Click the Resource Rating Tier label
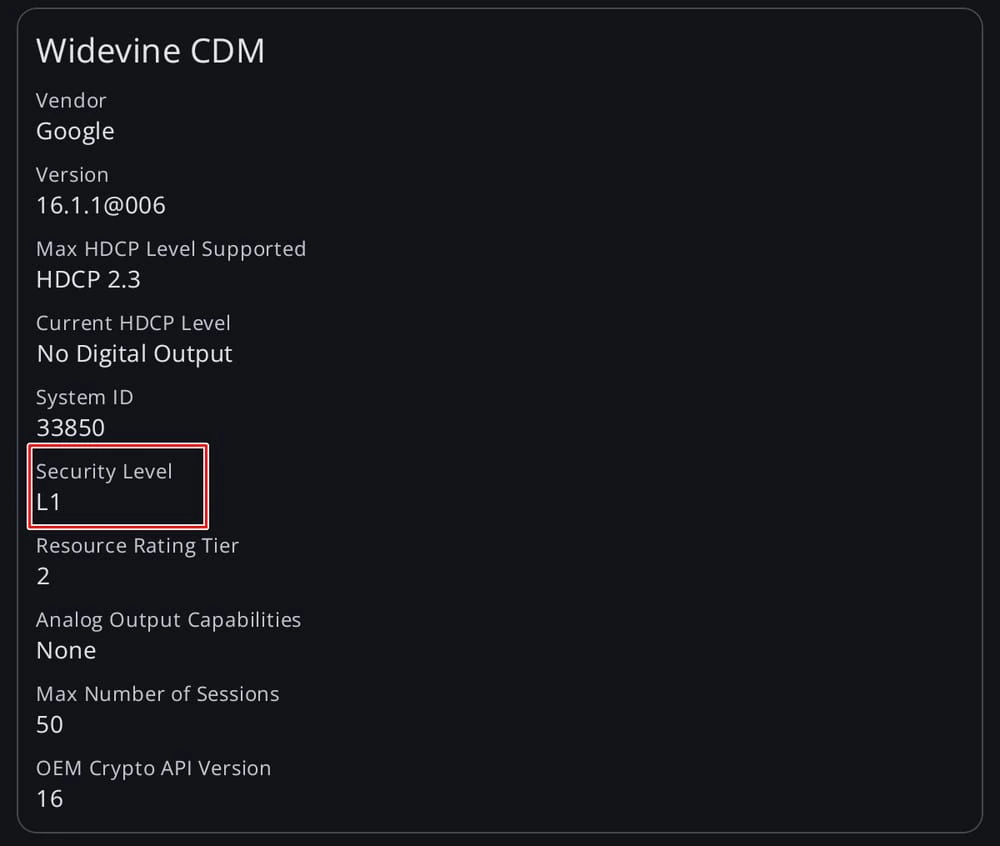 pyautogui.click(x=137, y=545)
